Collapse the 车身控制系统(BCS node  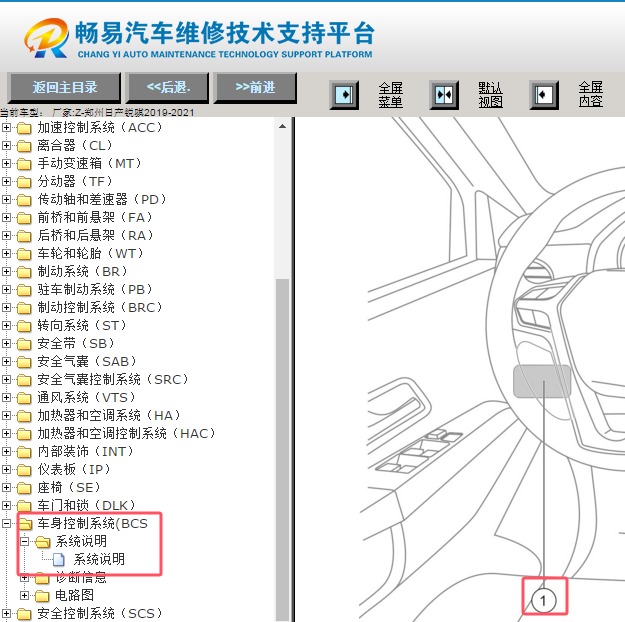pyautogui.click(x=6, y=524)
